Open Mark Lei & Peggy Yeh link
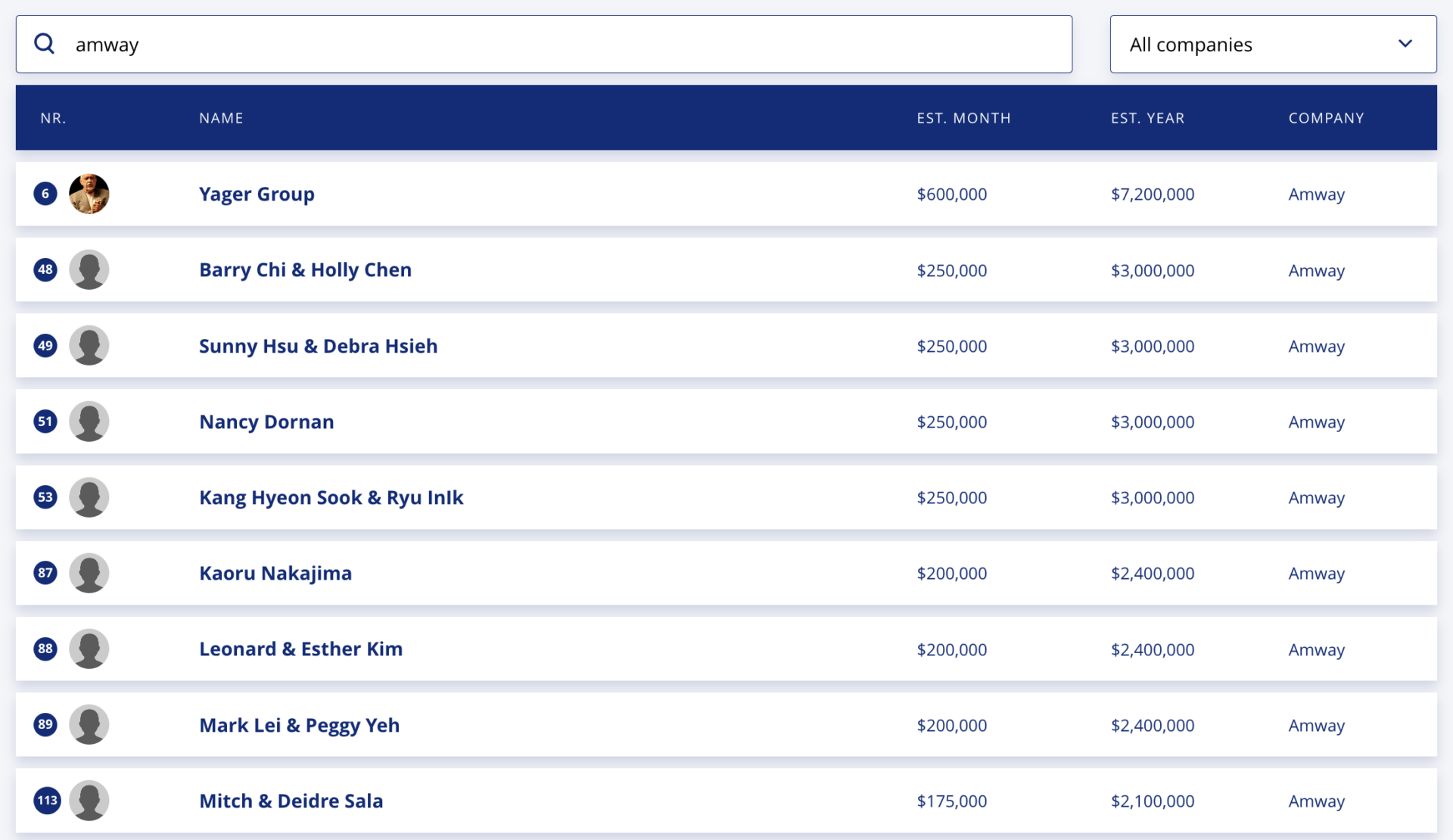 (299, 725)
